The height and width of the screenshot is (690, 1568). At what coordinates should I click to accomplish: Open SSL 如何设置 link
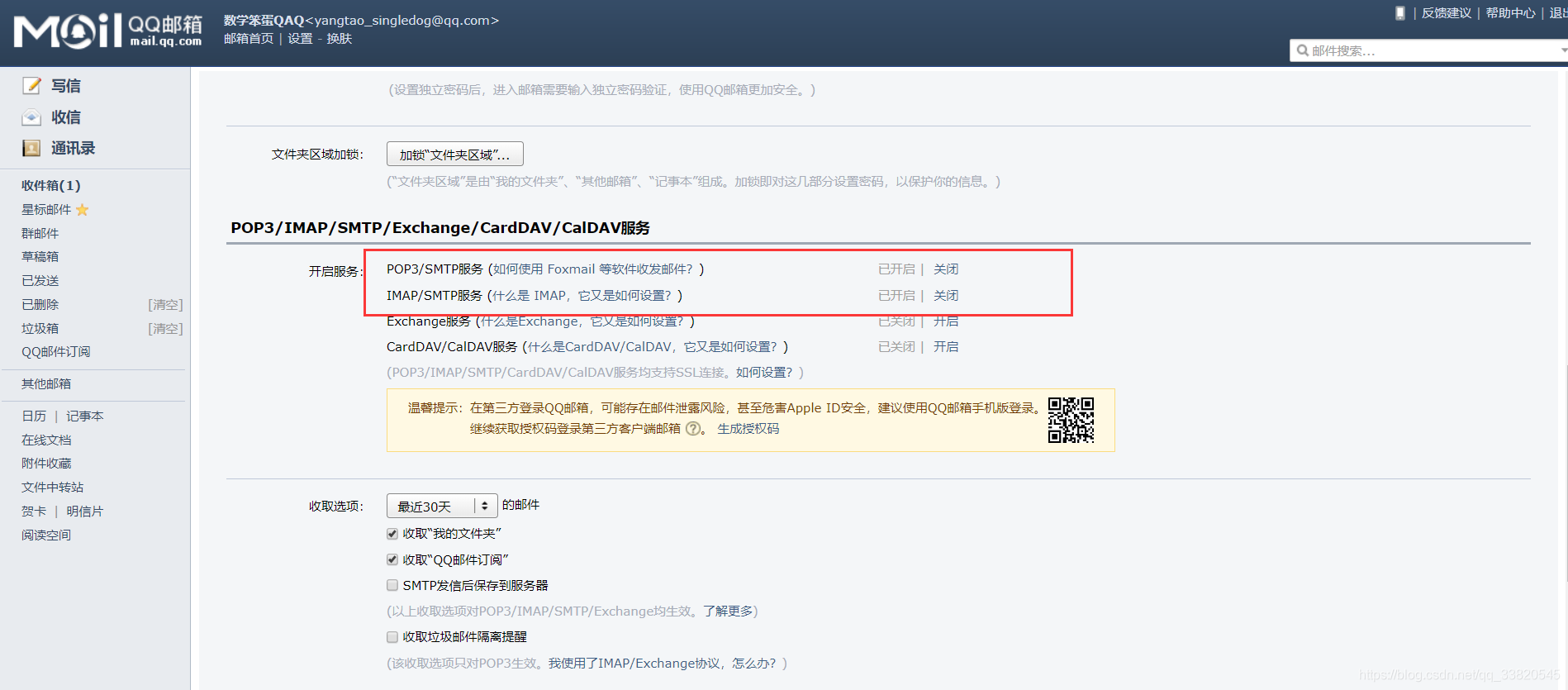point(764,373)
